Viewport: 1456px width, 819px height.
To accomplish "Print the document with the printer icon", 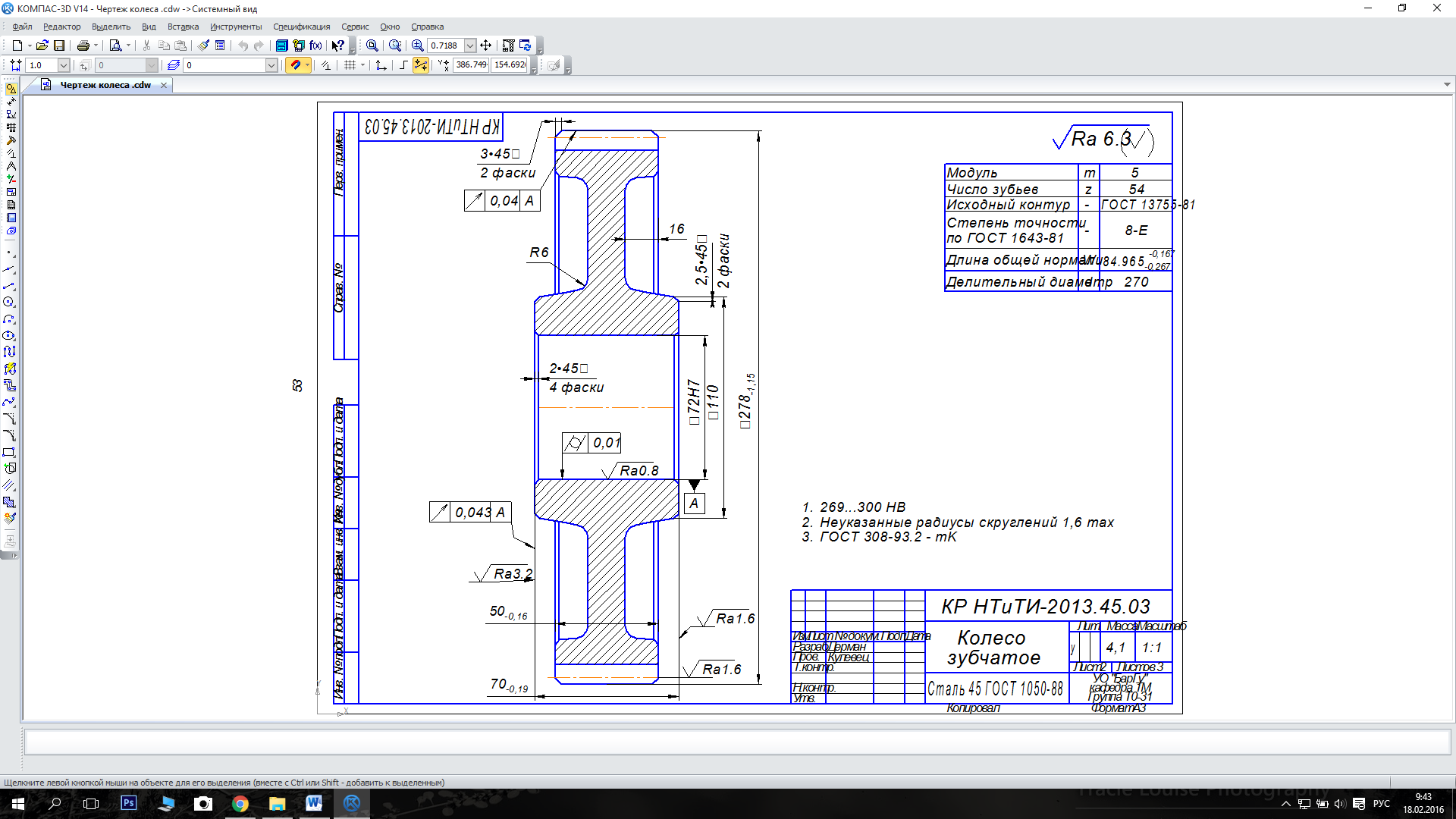I will tap(83, 45).
